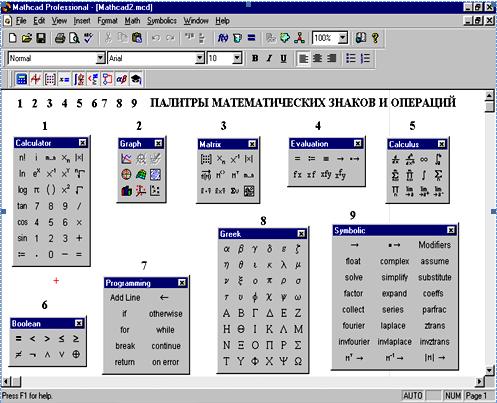Image resolution: width=497 pixels, height=403 pixels.
Task: Expand the font size 10 dropdown
Action: (x=237, y=58)
